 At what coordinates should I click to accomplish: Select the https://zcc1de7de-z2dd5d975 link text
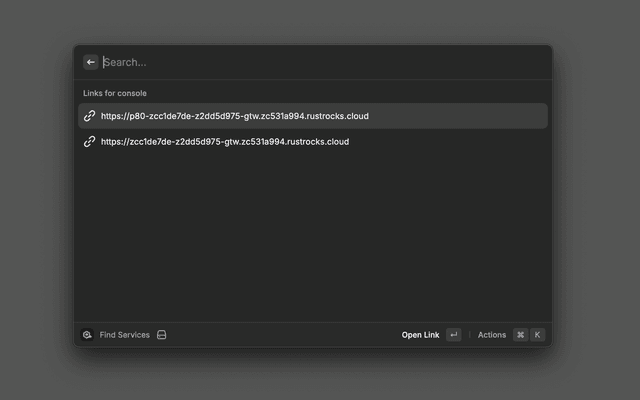point(224,141)
